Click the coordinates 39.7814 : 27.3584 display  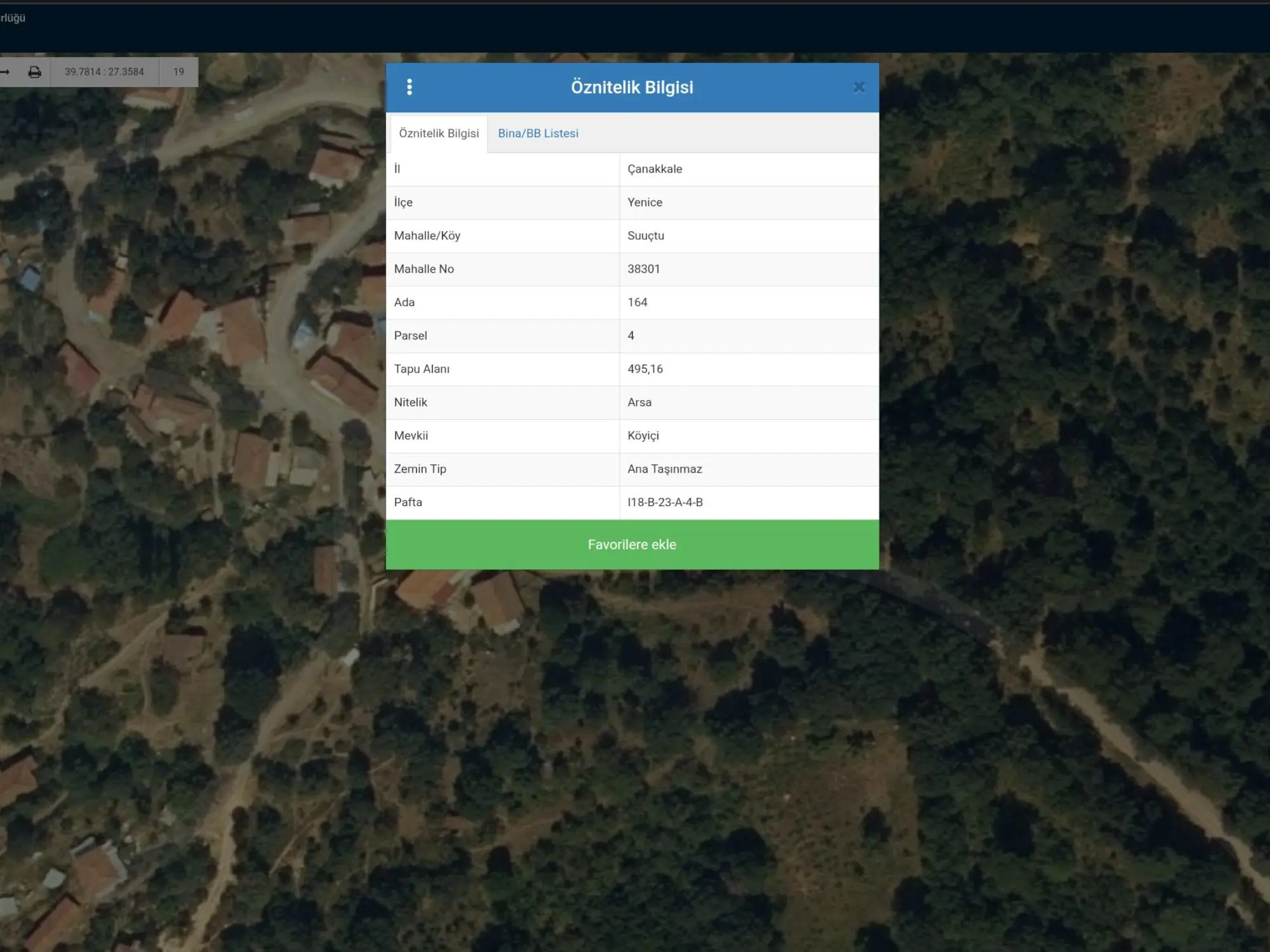coord(104,72)
